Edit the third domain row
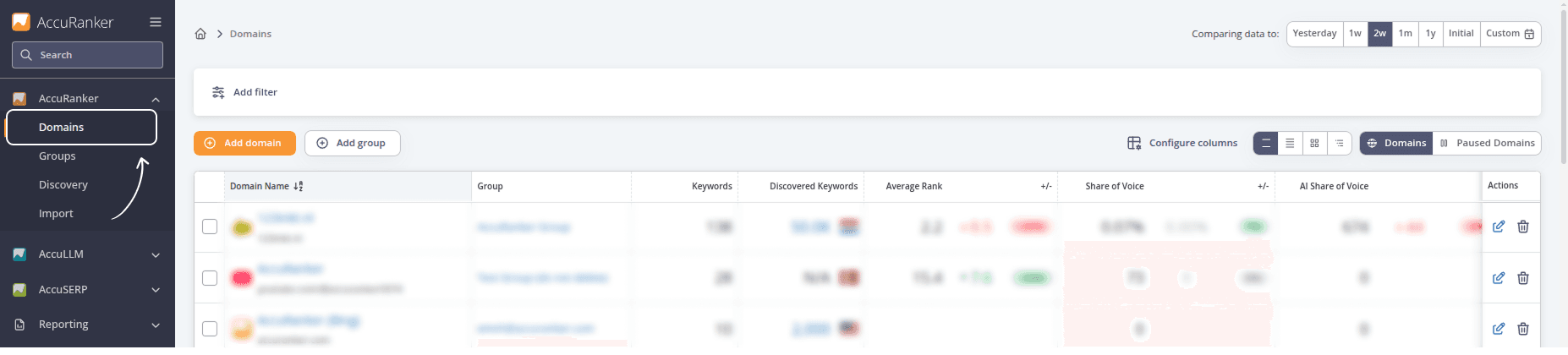 (x=1499, y=329)
